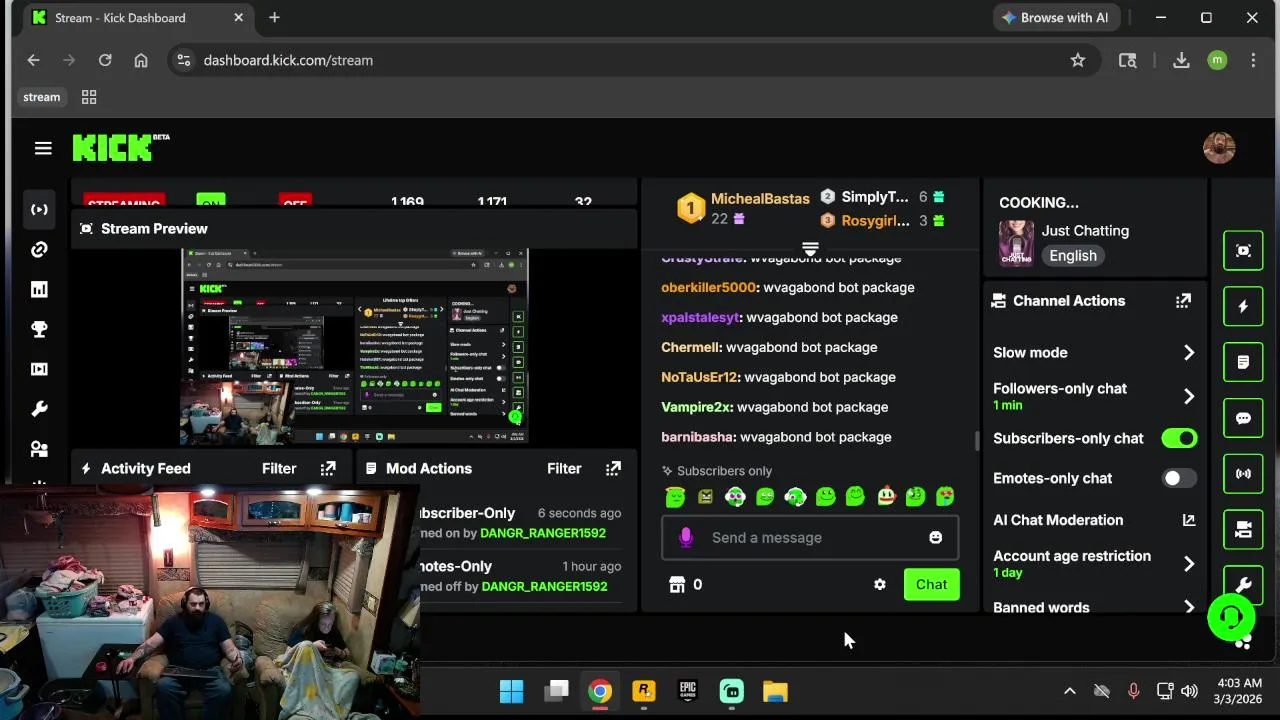Open the Stream section in left sidebar
Image resolution: width=1280 pixels, height=720 pixels.
(x=39, y=209)
